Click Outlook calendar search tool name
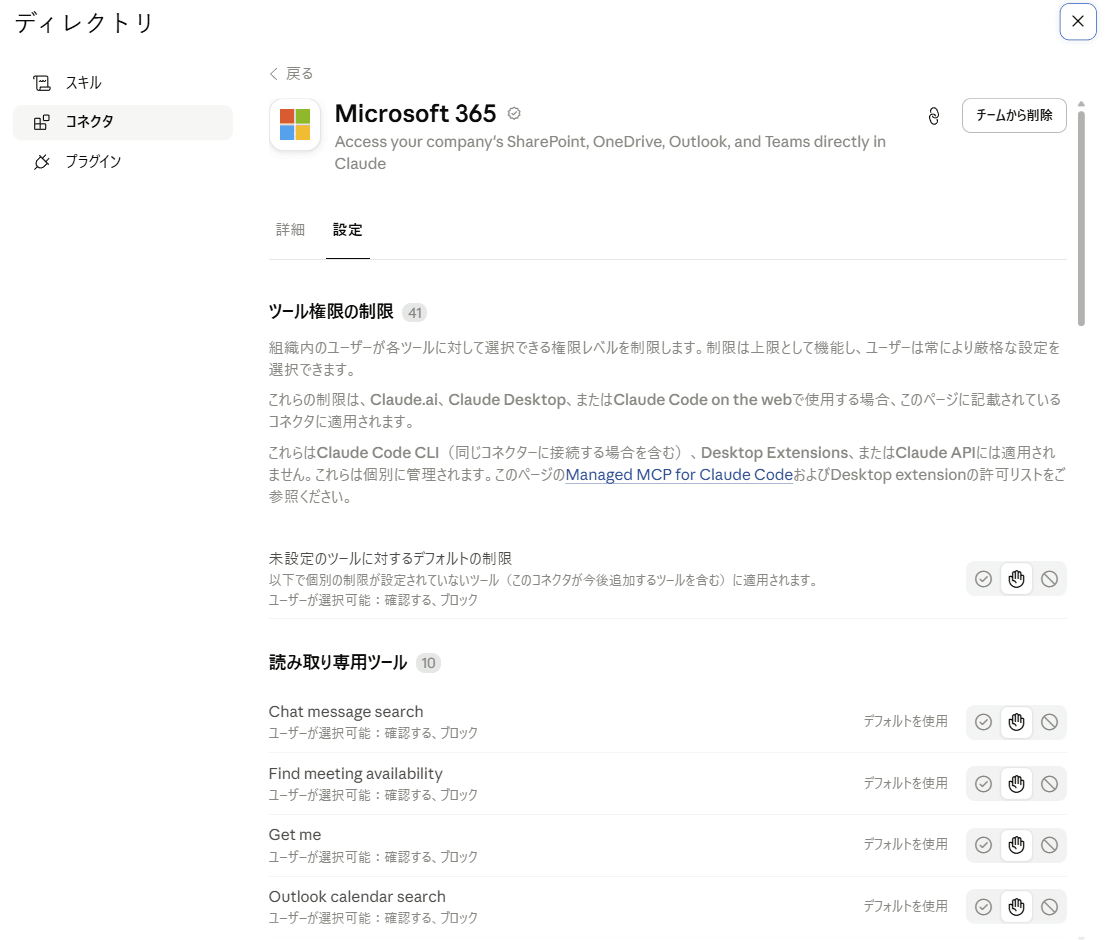The image size is (1105, 940). click(x=357, y=897)
